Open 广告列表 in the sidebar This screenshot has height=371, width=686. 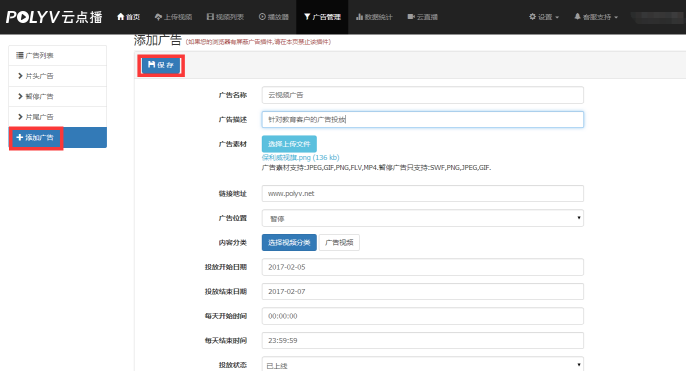57,56
